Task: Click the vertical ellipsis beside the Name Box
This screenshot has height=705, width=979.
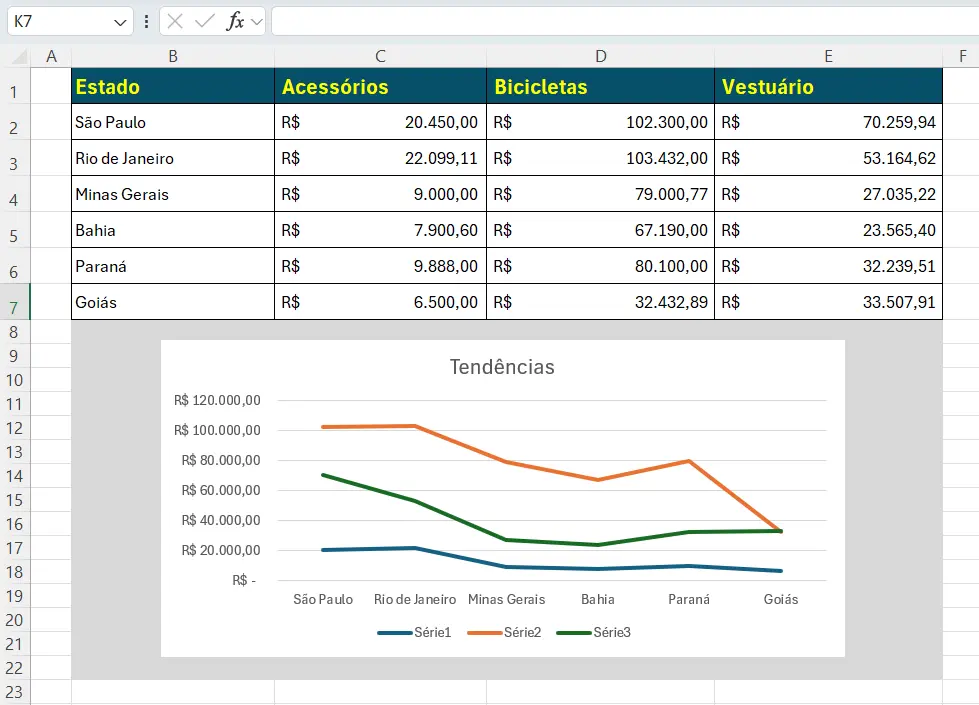Action: 146,20
